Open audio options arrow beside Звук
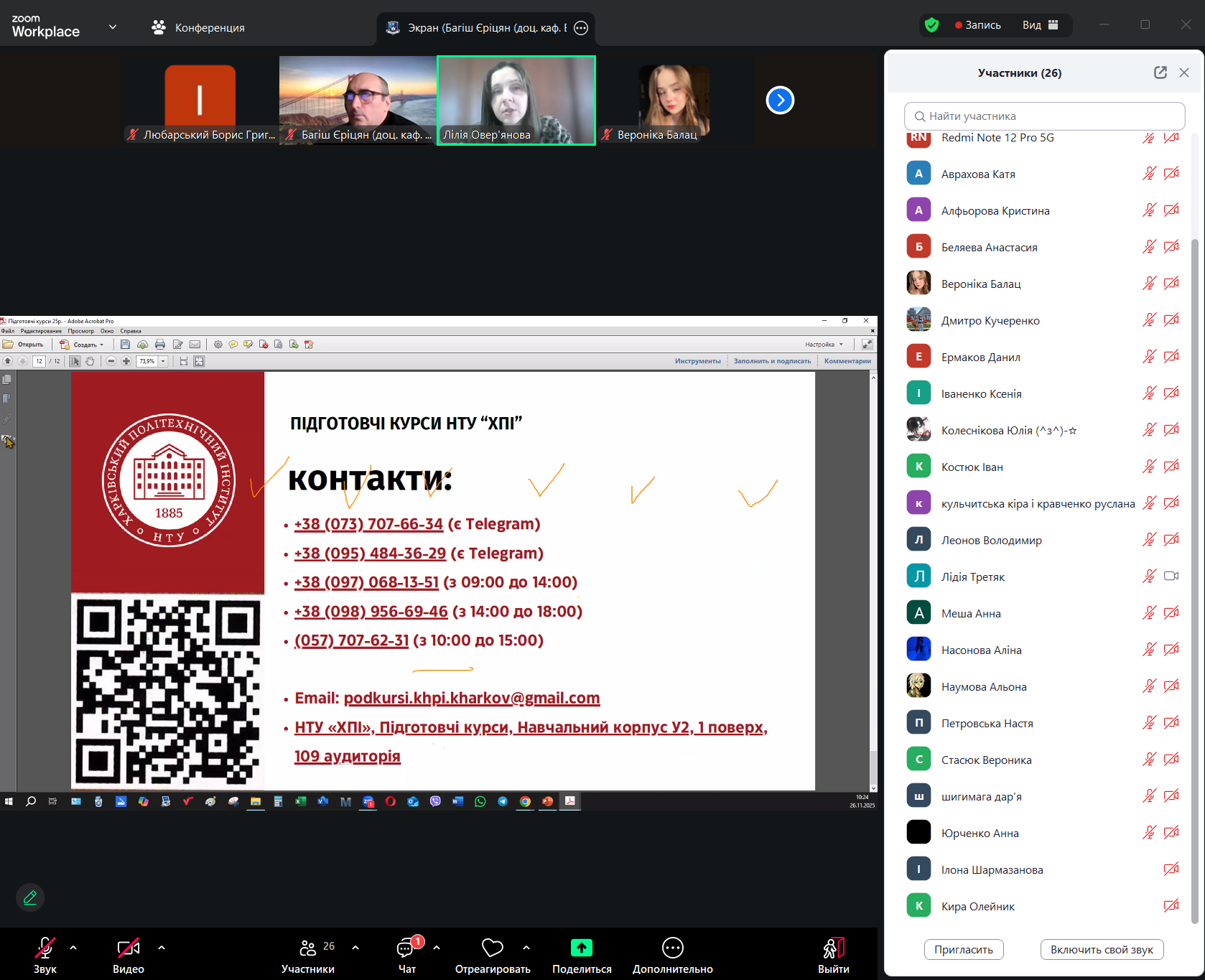 pyautogui.click(x=73, y=948)
